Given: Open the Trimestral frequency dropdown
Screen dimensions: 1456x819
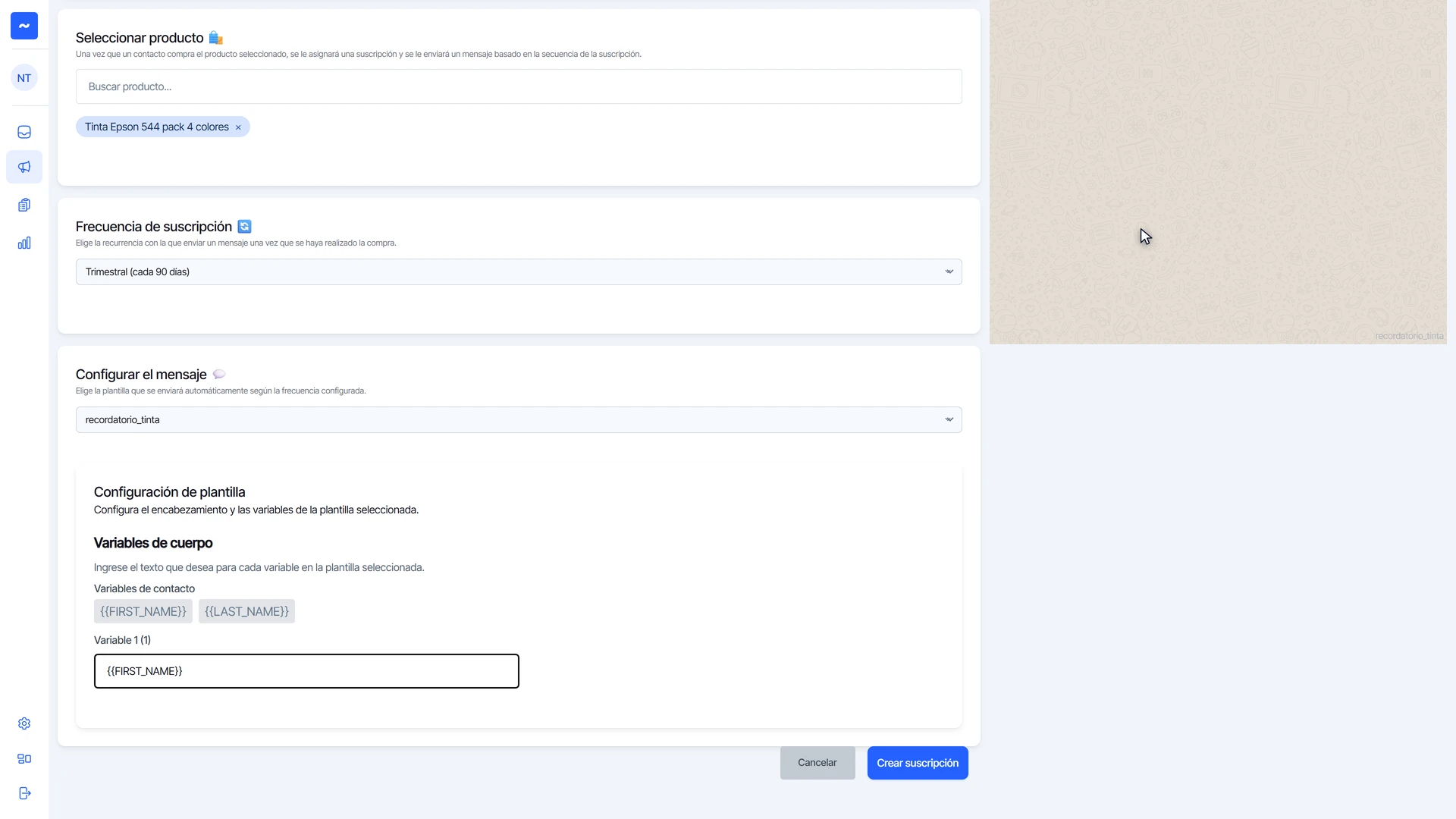Looking at the screenshot, I should pos(519,271).
